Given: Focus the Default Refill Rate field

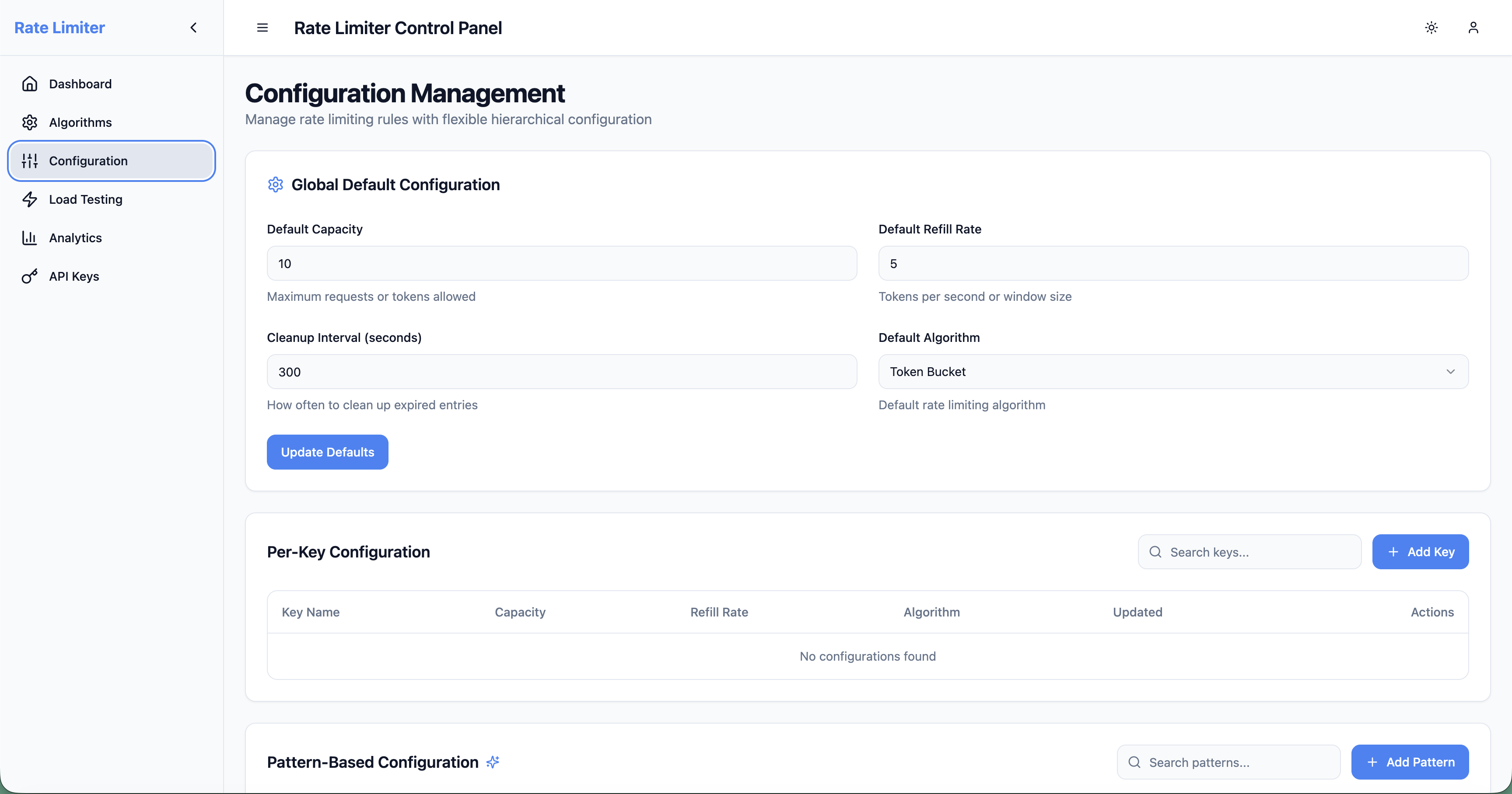Looking at the screenshot, I should 1173,263.
